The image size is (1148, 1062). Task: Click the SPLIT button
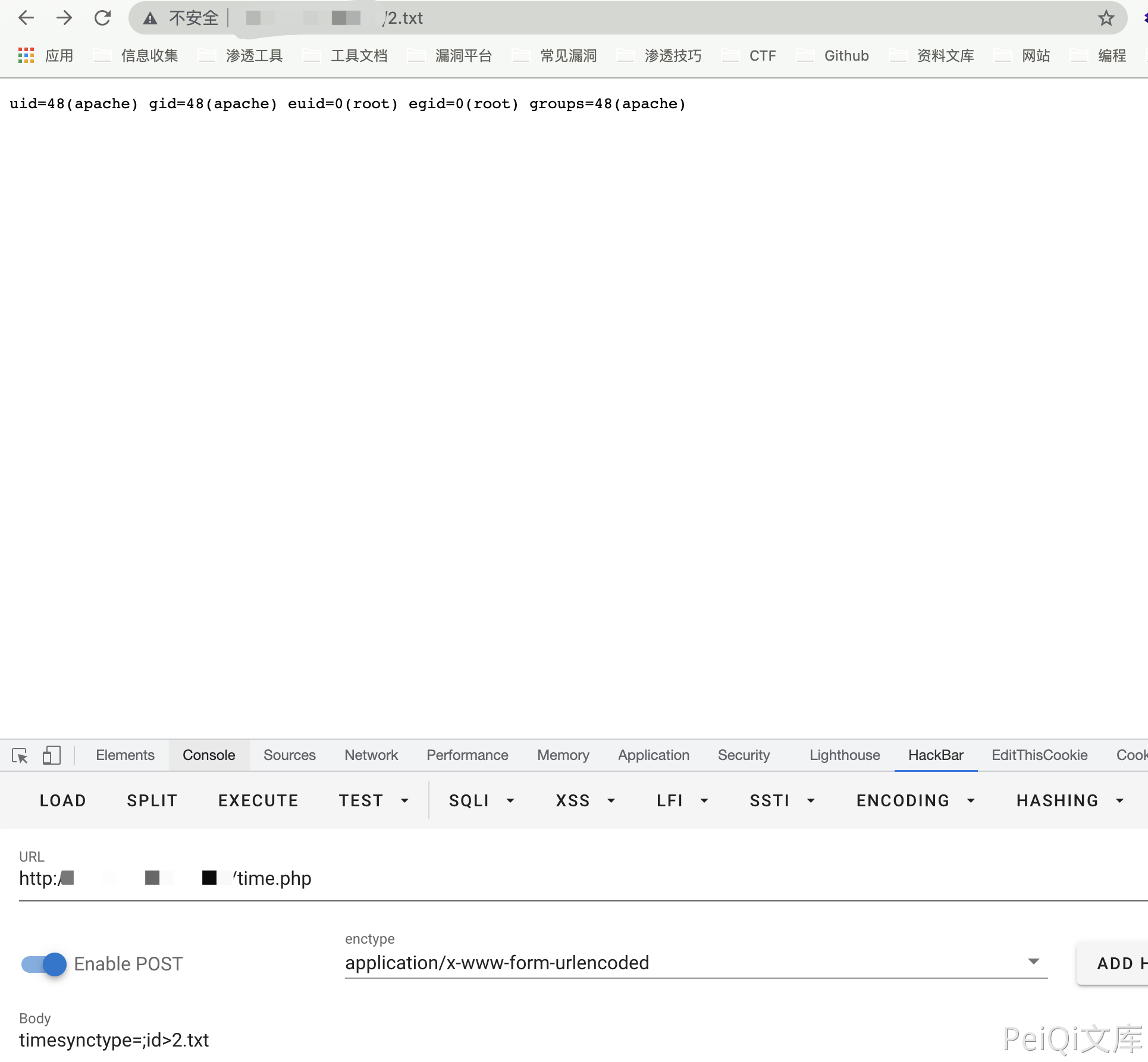152,800
